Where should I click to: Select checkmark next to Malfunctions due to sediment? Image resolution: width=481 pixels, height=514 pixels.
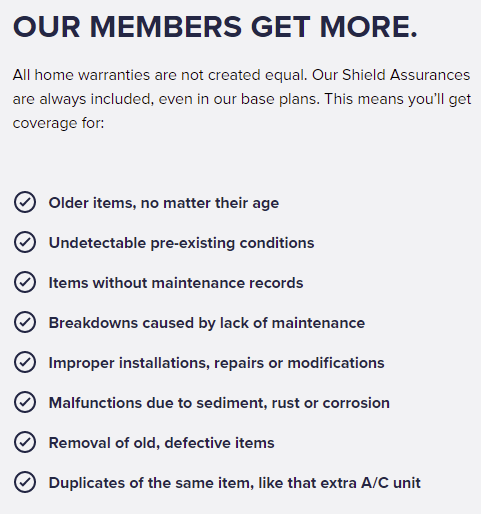point(25,402)
